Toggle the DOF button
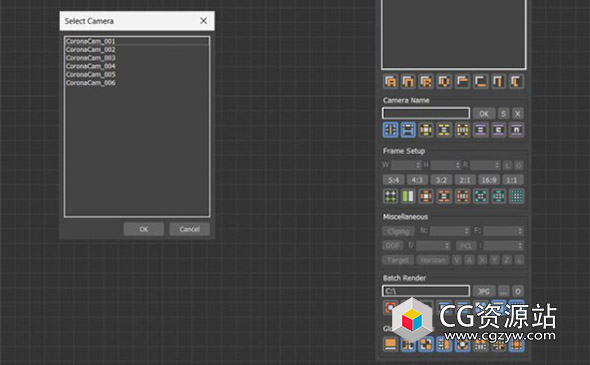Screen dimensions: 590x365 (393, 246)
